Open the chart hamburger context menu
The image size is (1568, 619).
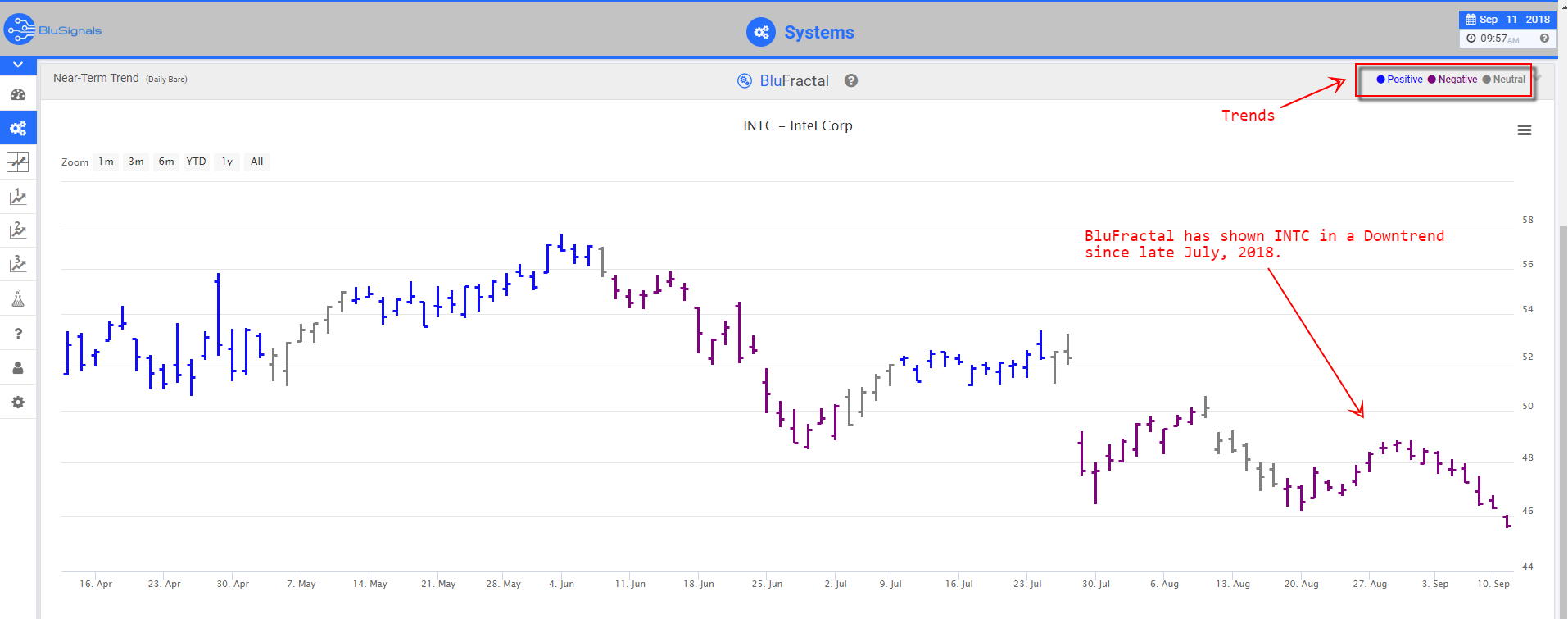[1524, 130]
